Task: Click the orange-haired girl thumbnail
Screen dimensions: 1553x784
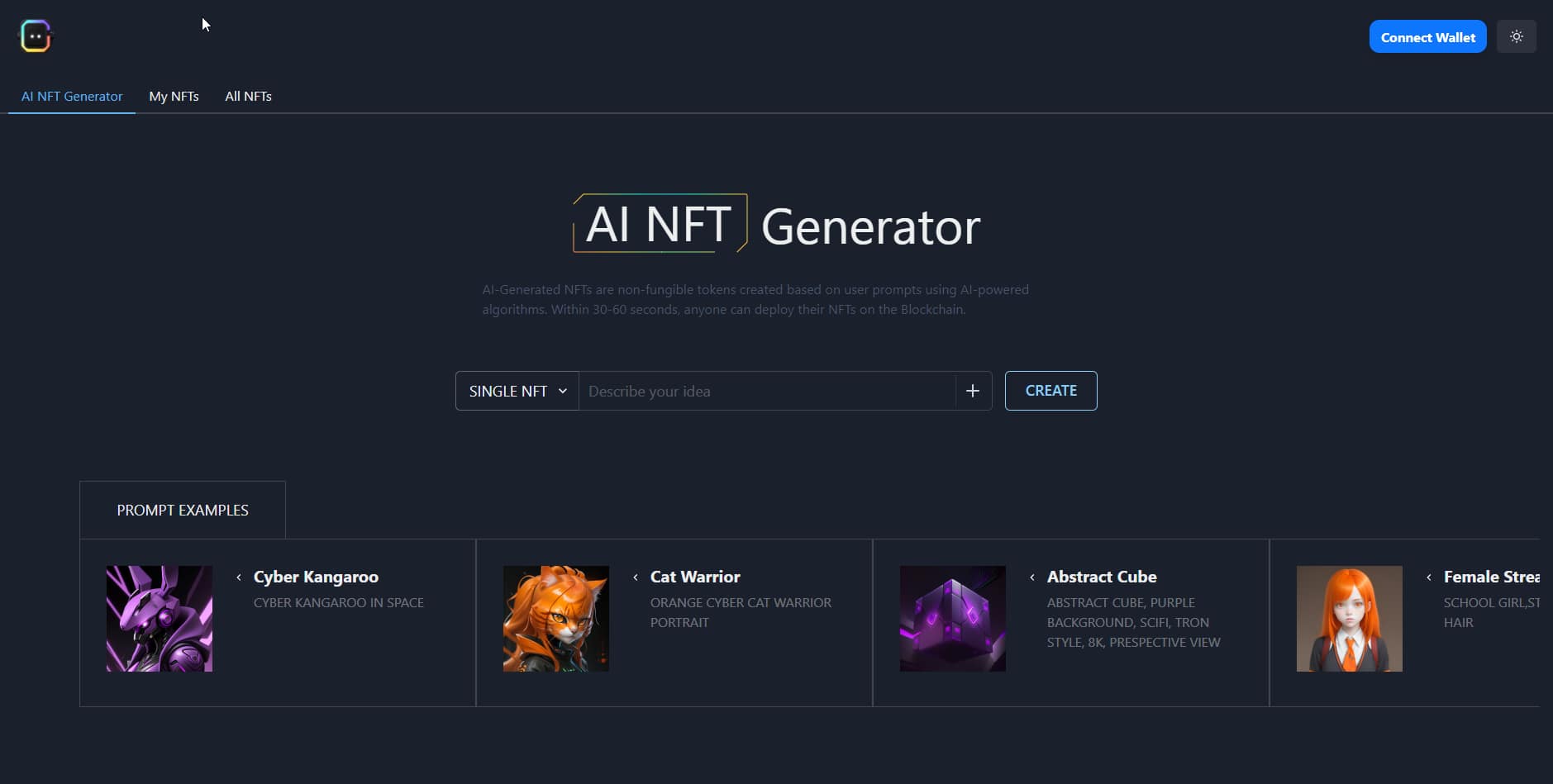Action: click(x=1350, y=619)
